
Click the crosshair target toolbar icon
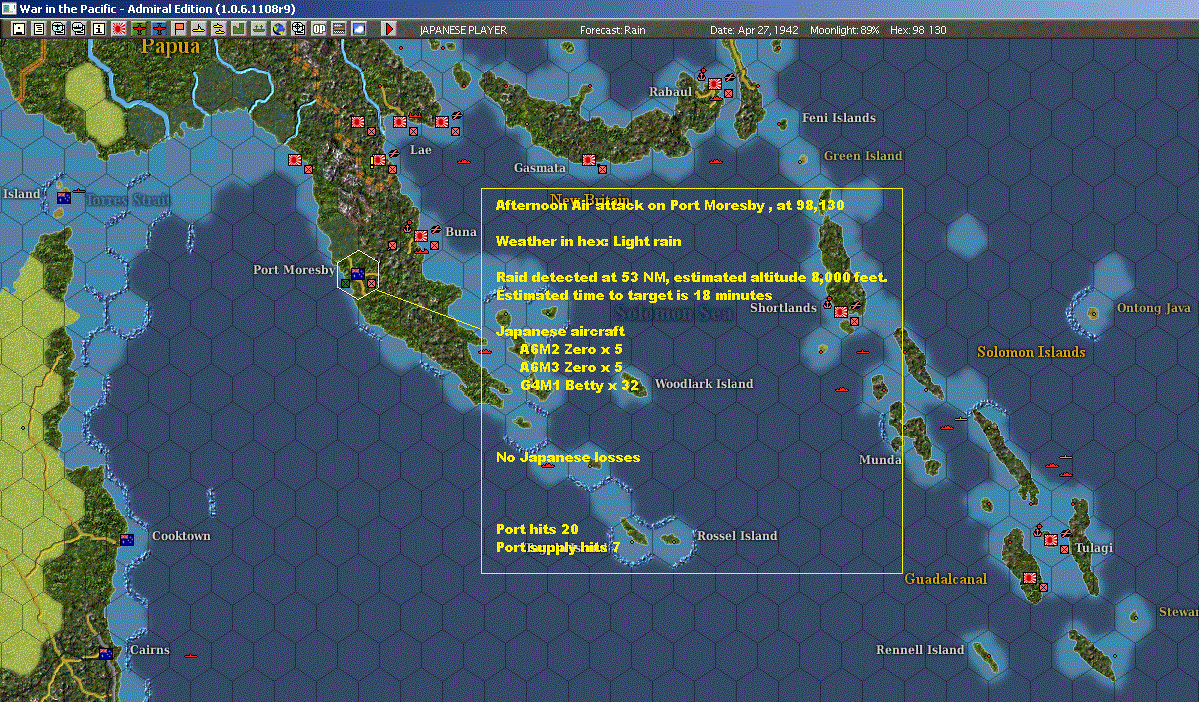[x=298, y=29]
